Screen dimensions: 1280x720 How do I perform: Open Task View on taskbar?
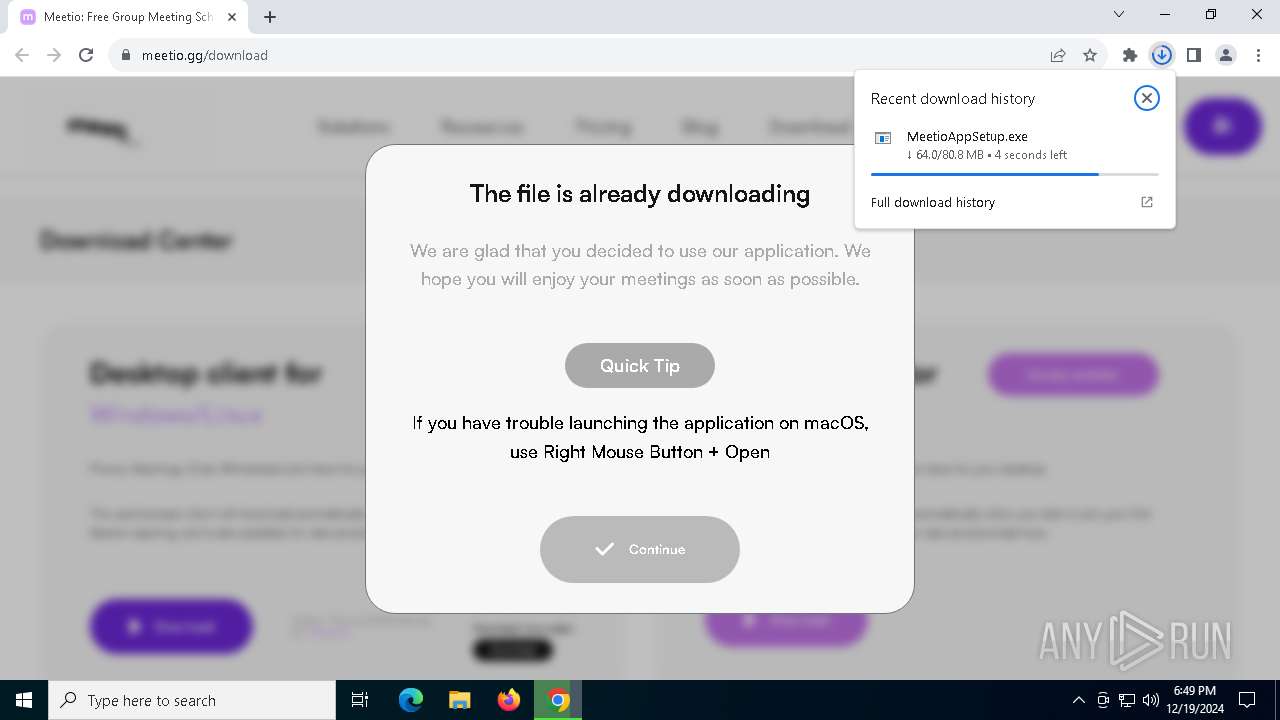click(360, 700)
